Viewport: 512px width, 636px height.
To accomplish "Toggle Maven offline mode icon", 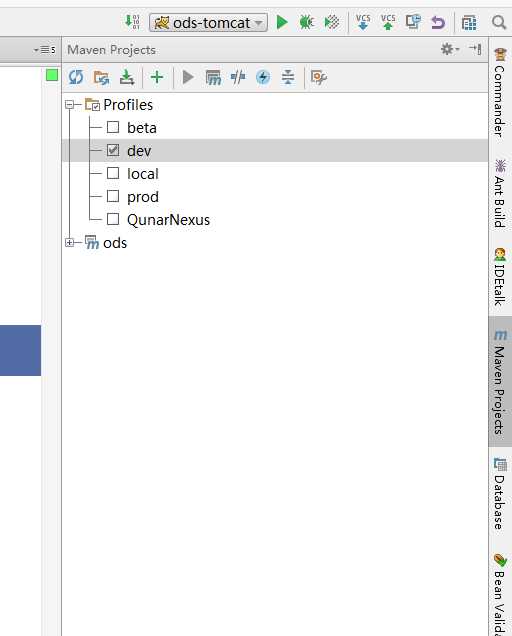I will pos(238,77).
